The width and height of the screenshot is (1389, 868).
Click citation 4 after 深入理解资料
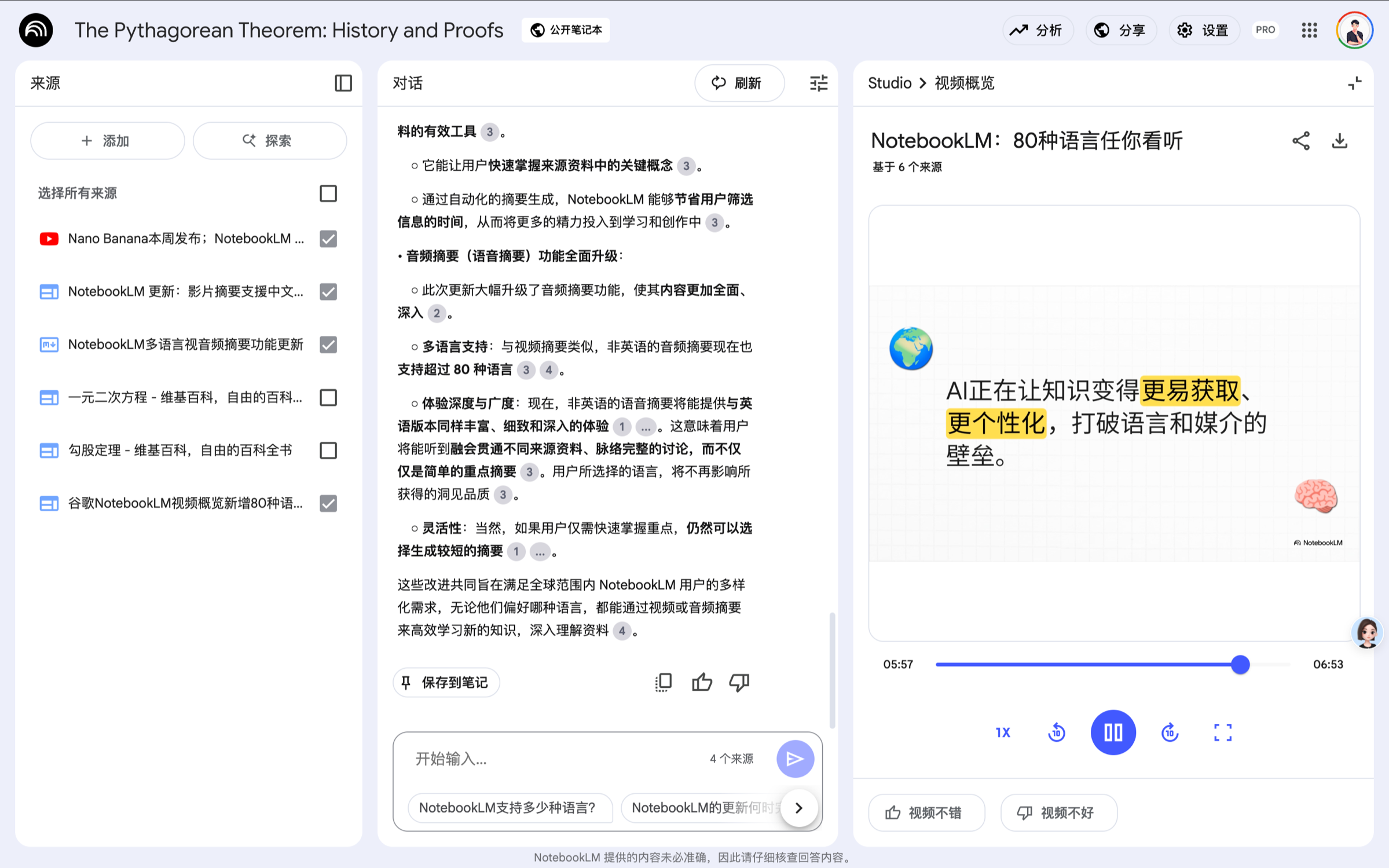click(622, 631)
